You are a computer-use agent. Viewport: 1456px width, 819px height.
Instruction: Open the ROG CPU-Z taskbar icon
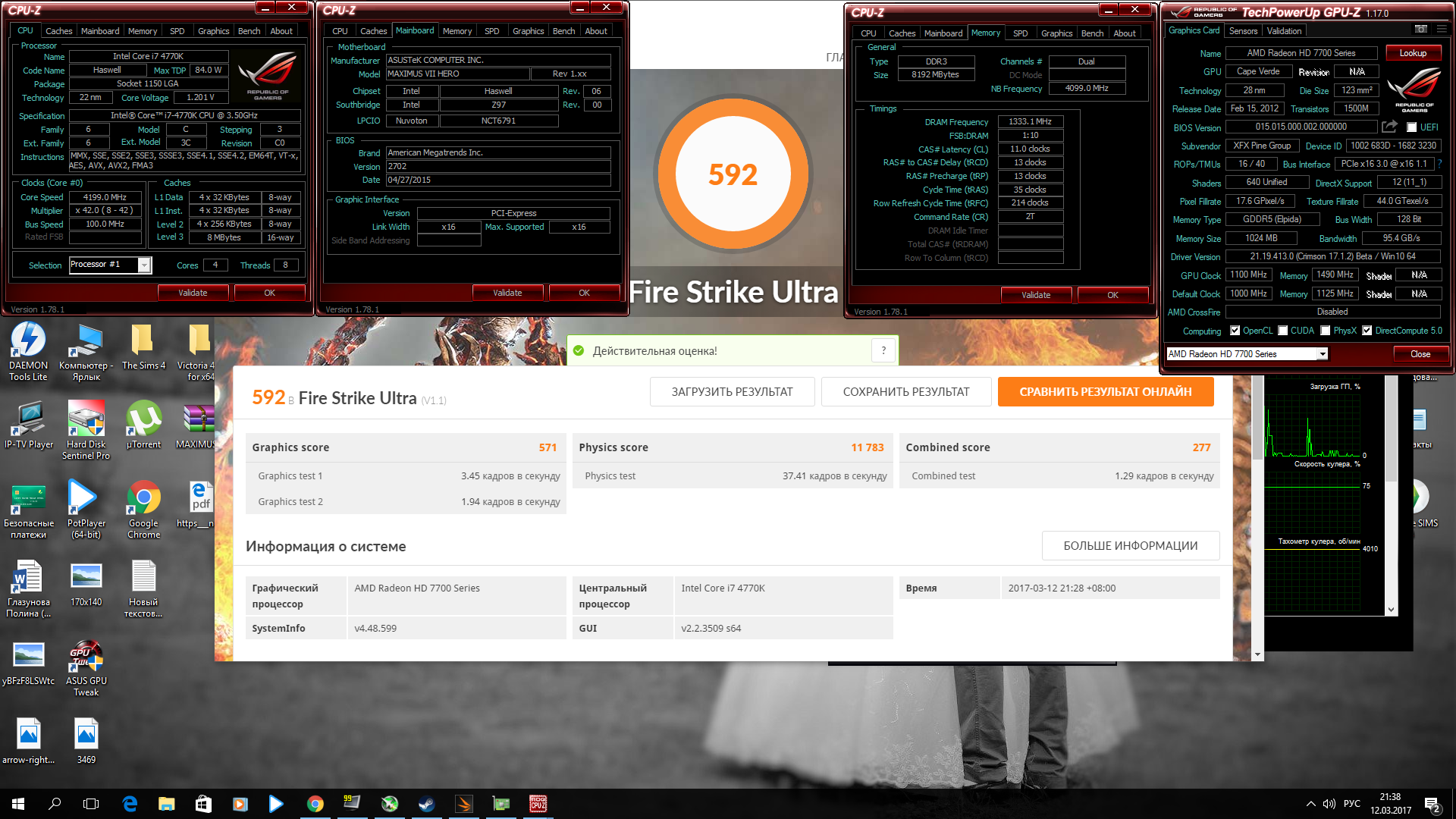tap(538, 804)
